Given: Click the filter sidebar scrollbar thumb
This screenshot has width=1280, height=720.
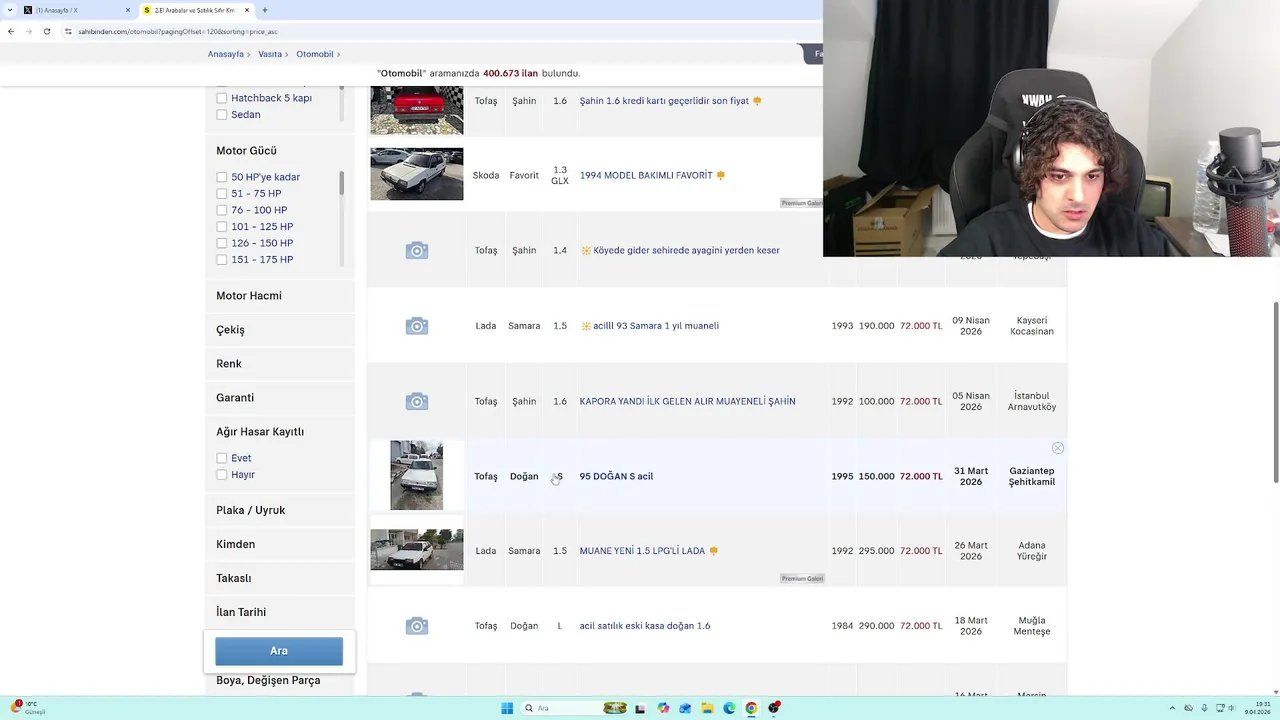Looking at the screenshot, I should (x=342, y=183).
